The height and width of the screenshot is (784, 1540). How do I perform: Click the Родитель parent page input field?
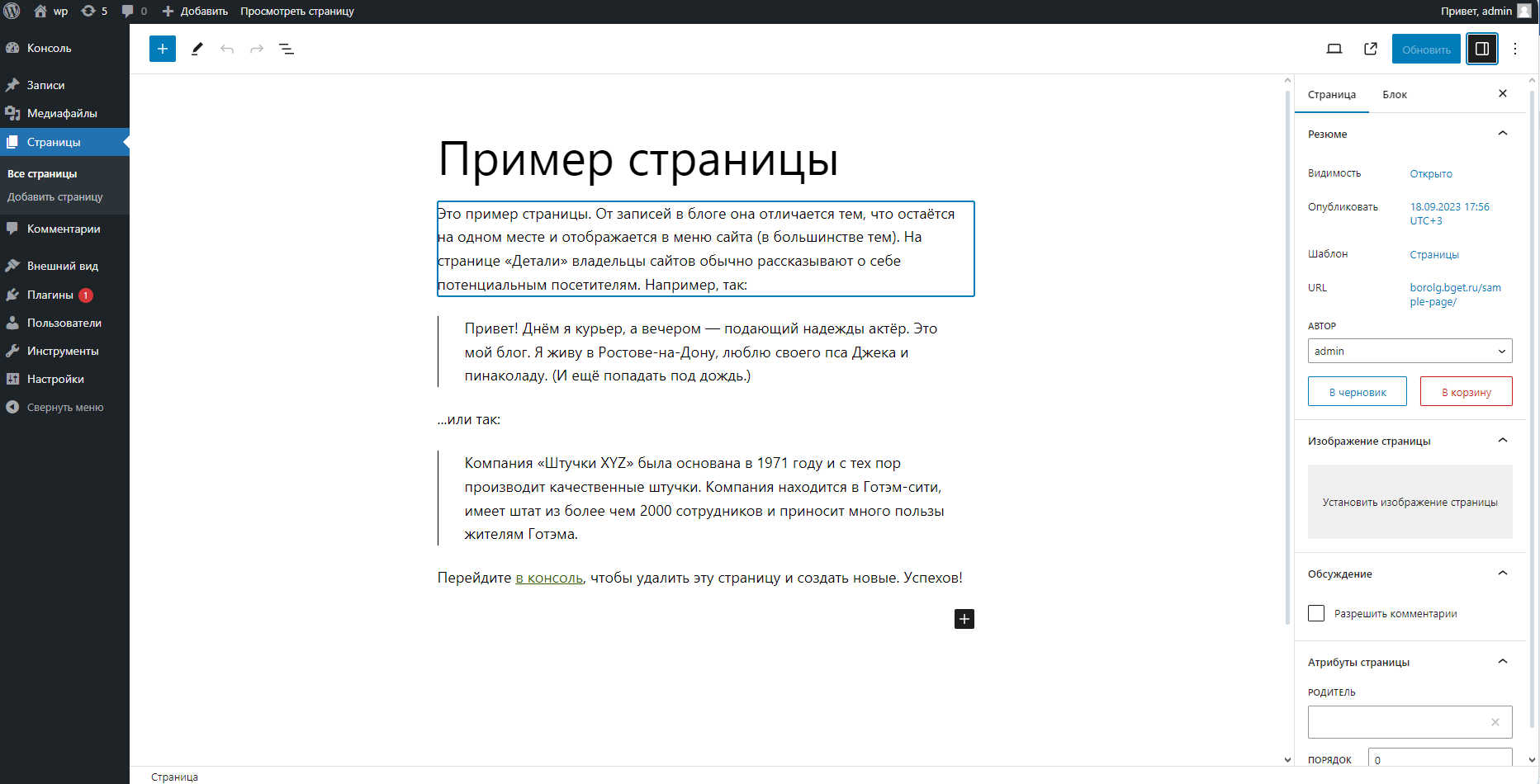[1398, 722]
